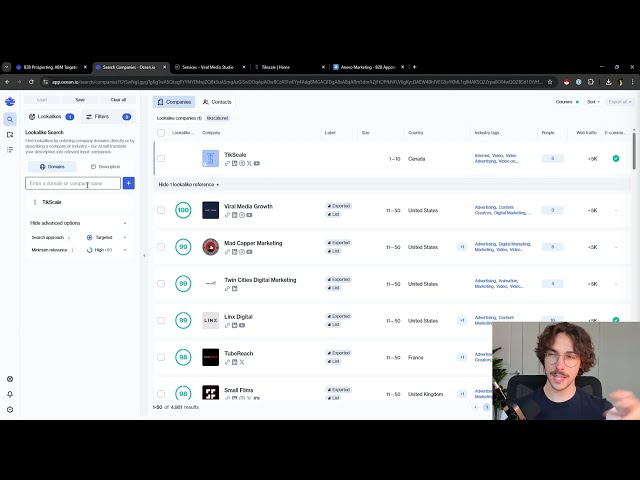Open TikScale YouTube icon link
The width and height of the screenshot is (640, 480).
256,163
